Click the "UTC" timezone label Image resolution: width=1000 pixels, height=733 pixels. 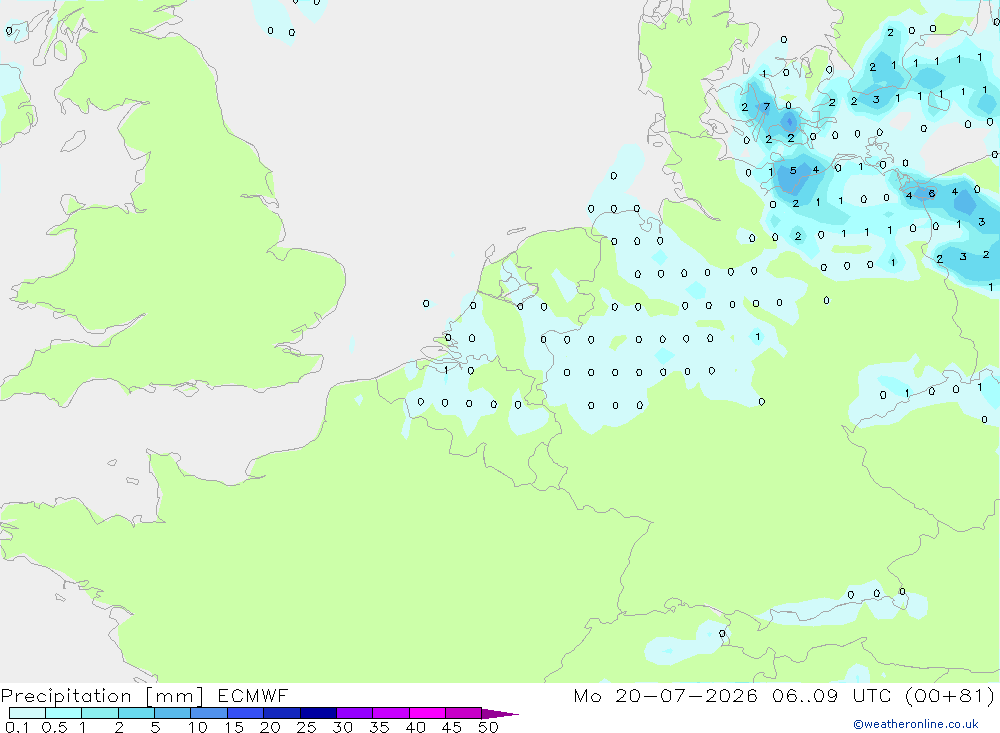(x=872, y=695)
